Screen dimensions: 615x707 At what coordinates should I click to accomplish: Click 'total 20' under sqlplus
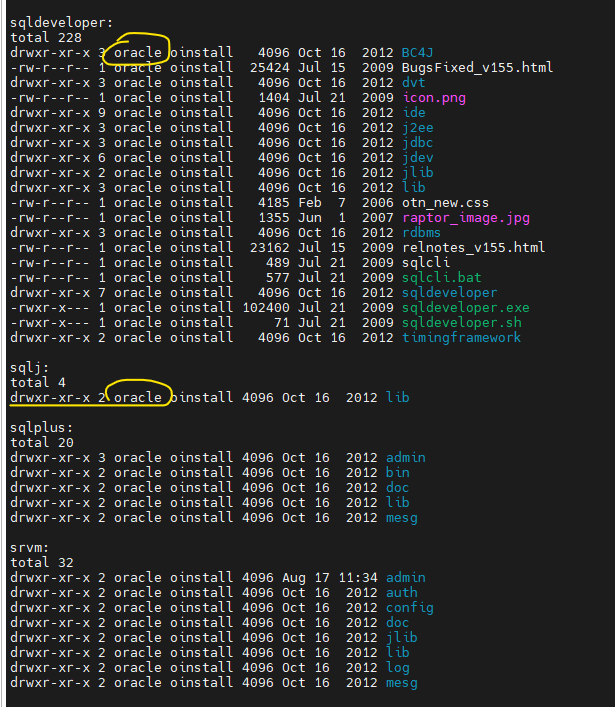(x=41, y=443)
